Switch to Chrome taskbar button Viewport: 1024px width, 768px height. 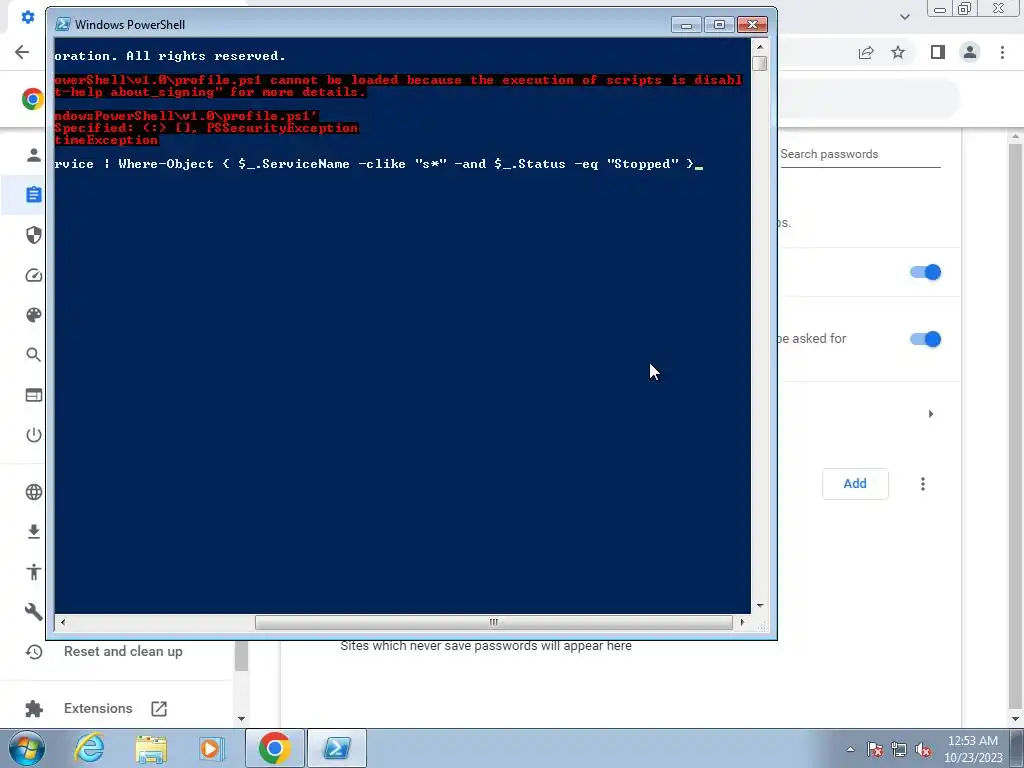click(x=275, y=748)
